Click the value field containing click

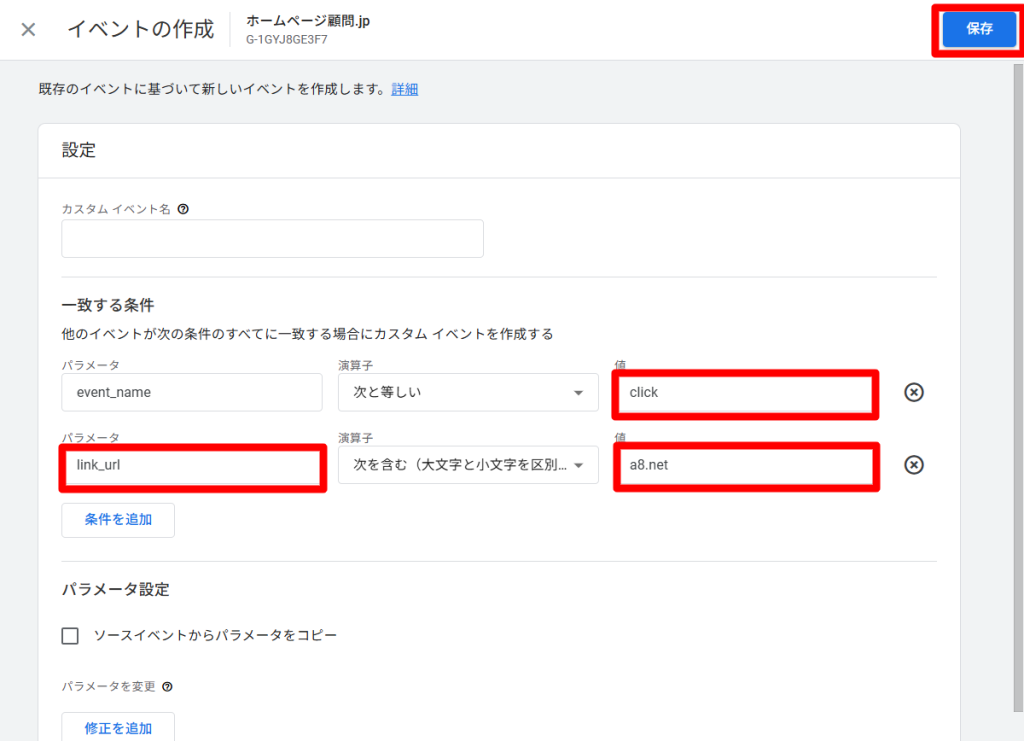tap(745, 393)
